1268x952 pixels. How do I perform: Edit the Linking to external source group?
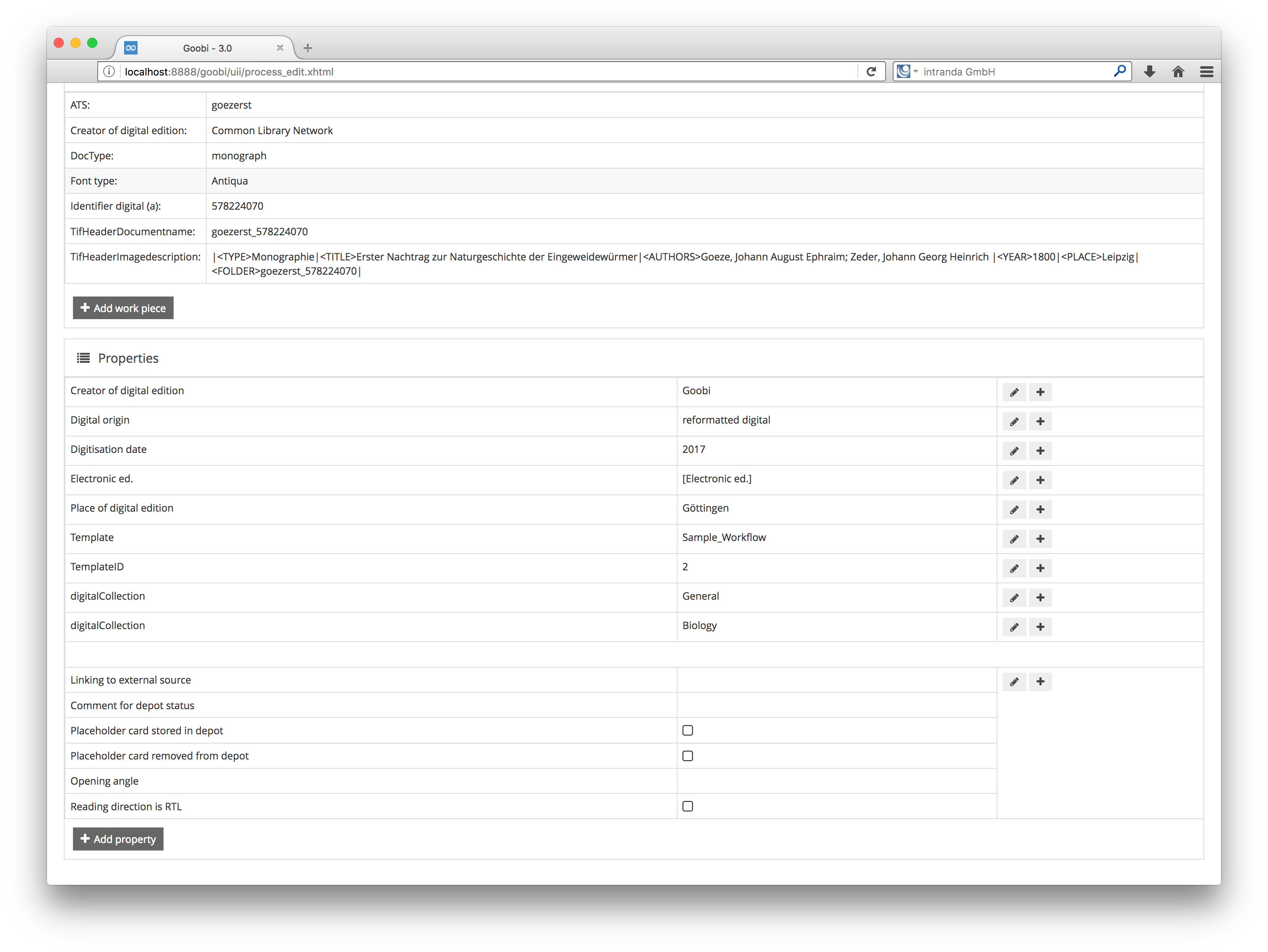click(x=1014, y=681)
